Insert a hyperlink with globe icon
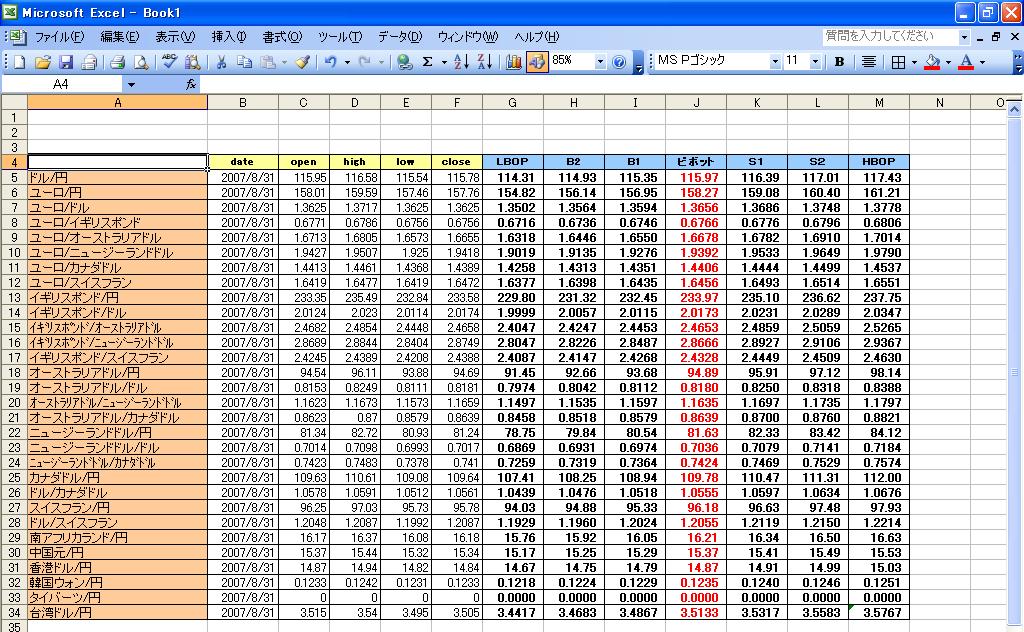Viewport: 1024px width, 632px height. (405, 62)
